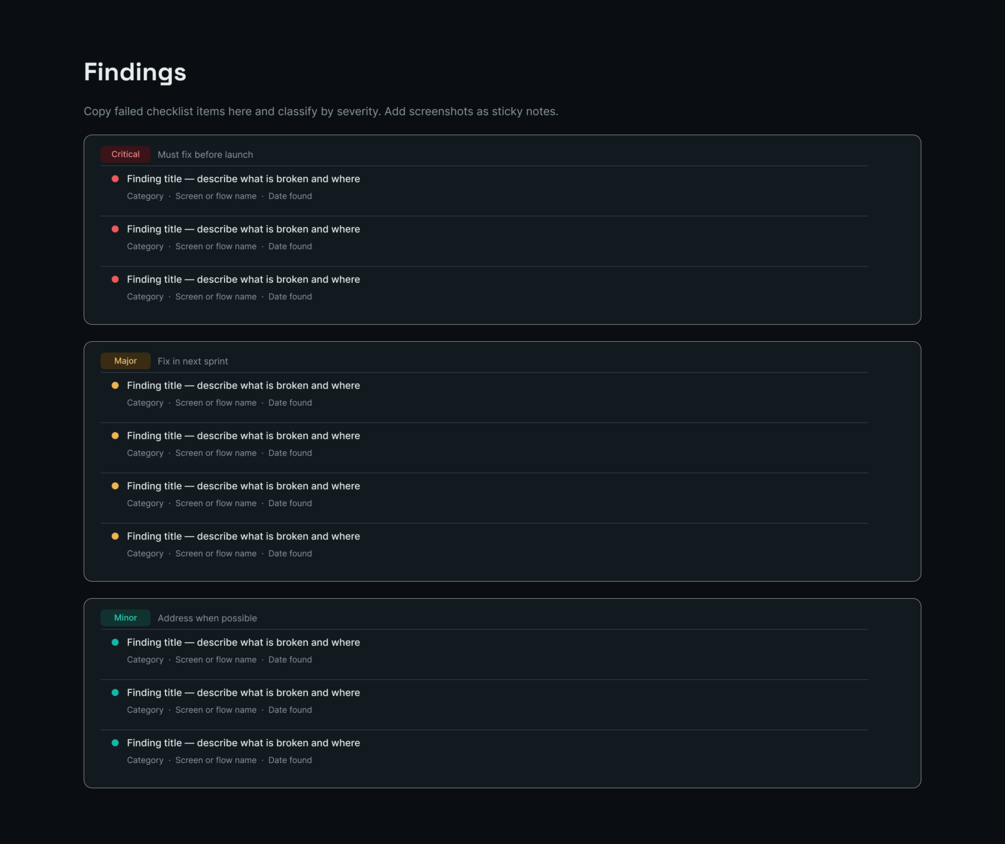This screenshot has height=844, width=1005.
Task: Click the orange dot of first Major finding
Action: (115, 385)
